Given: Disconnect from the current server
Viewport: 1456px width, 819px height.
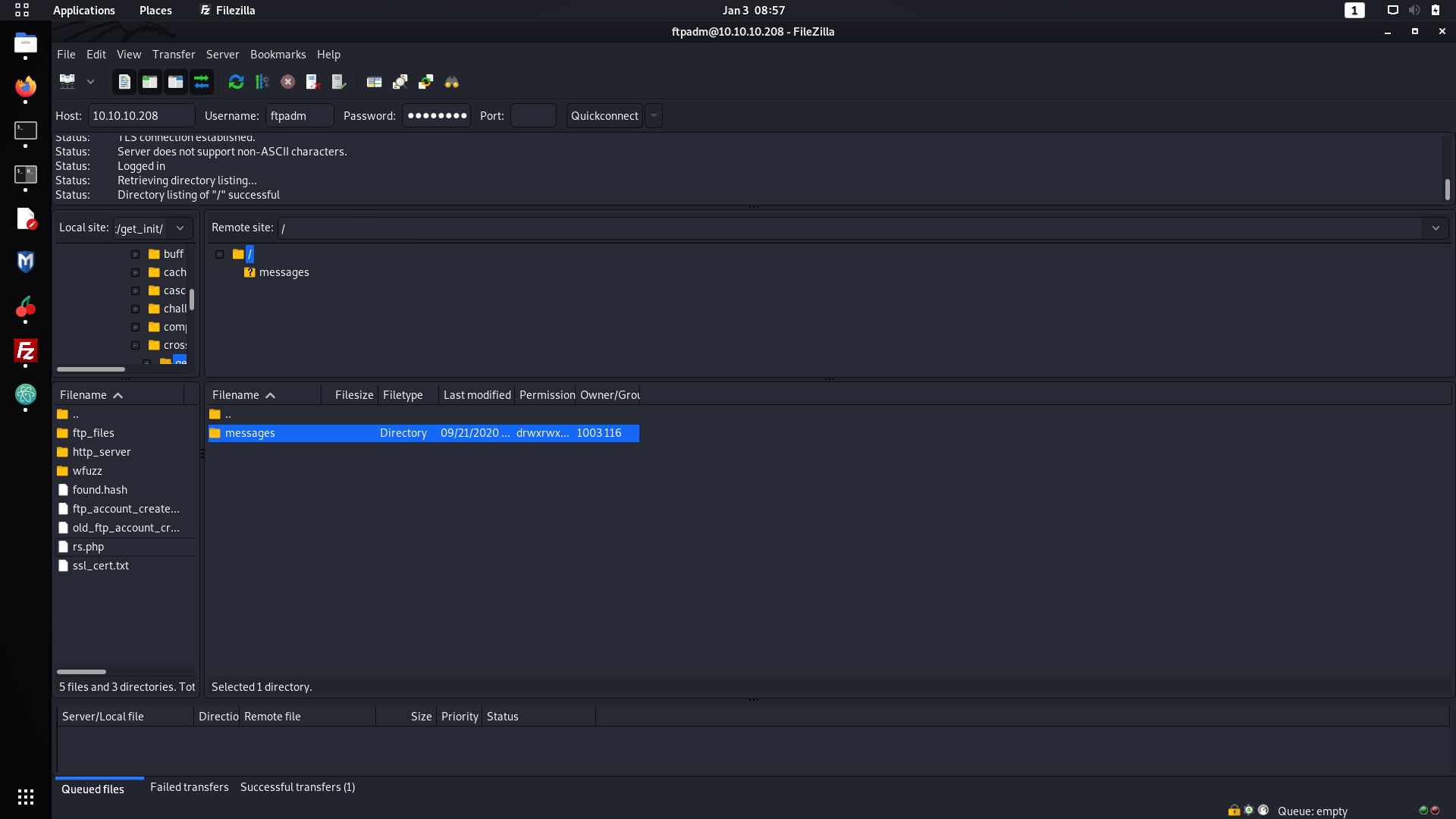Looking at the screenshot, I should click(312, 82).
